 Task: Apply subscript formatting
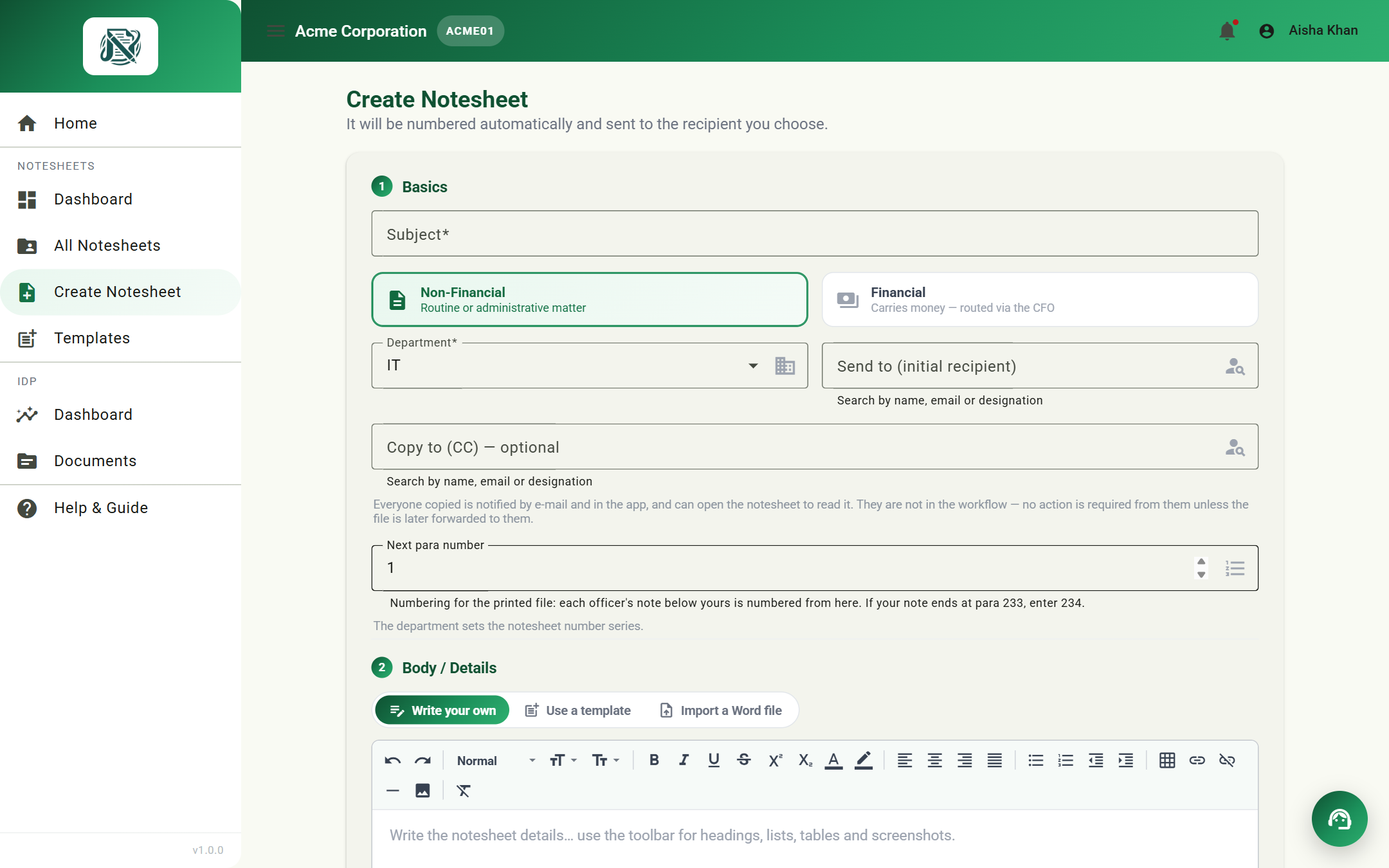pos(805,760)
